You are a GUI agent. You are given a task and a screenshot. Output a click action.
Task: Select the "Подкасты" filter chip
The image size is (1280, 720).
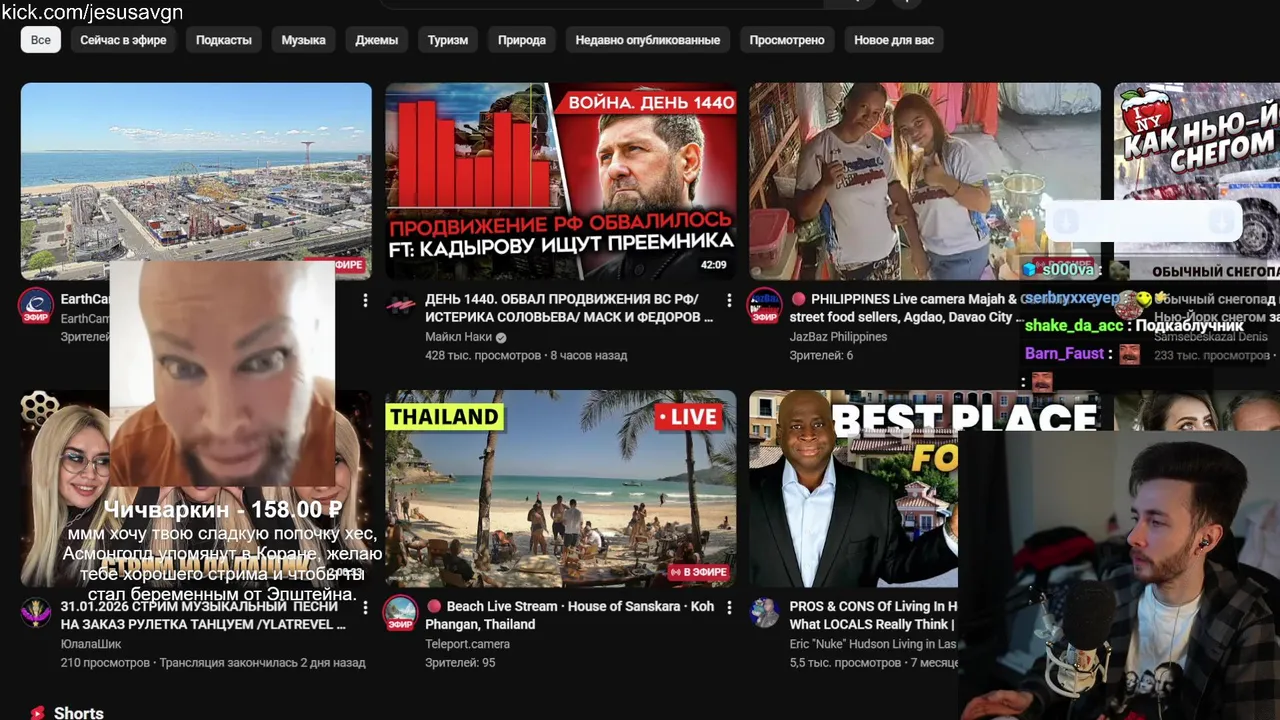click(224, 40)
